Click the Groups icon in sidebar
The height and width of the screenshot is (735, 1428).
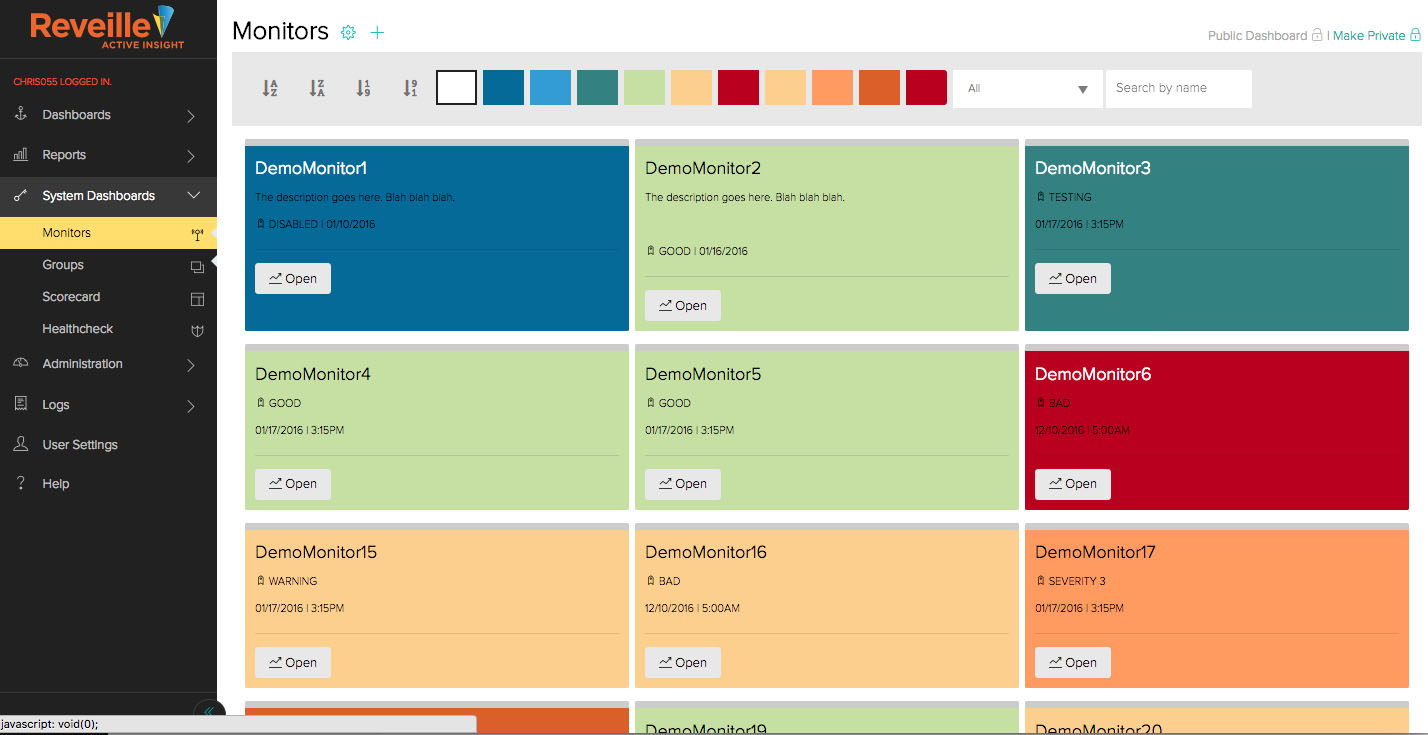[x=197, y=266]
